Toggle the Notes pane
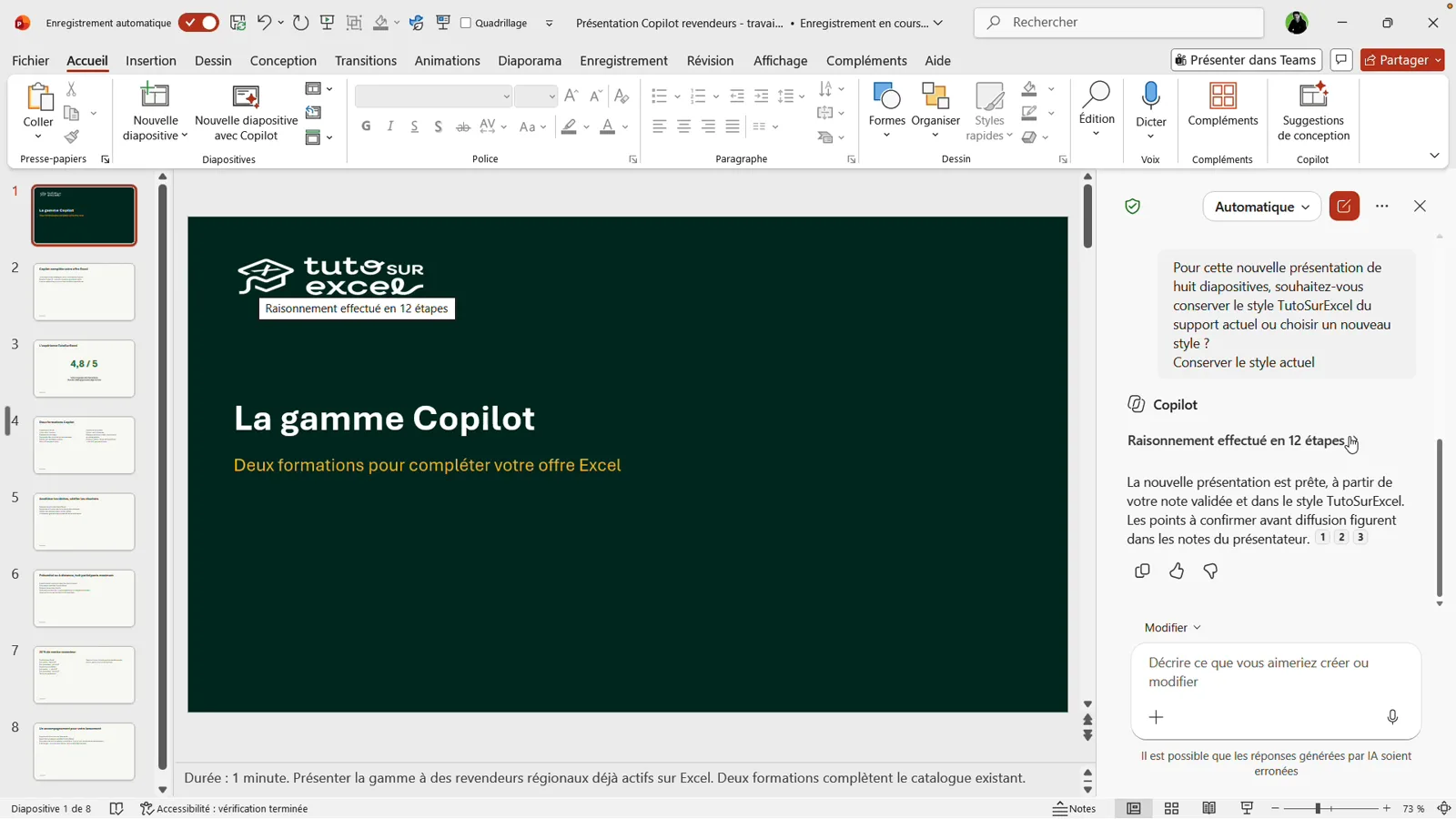Image resolution: width=1456 pixels, height=819 pixels. click(x=1075, y=808)
